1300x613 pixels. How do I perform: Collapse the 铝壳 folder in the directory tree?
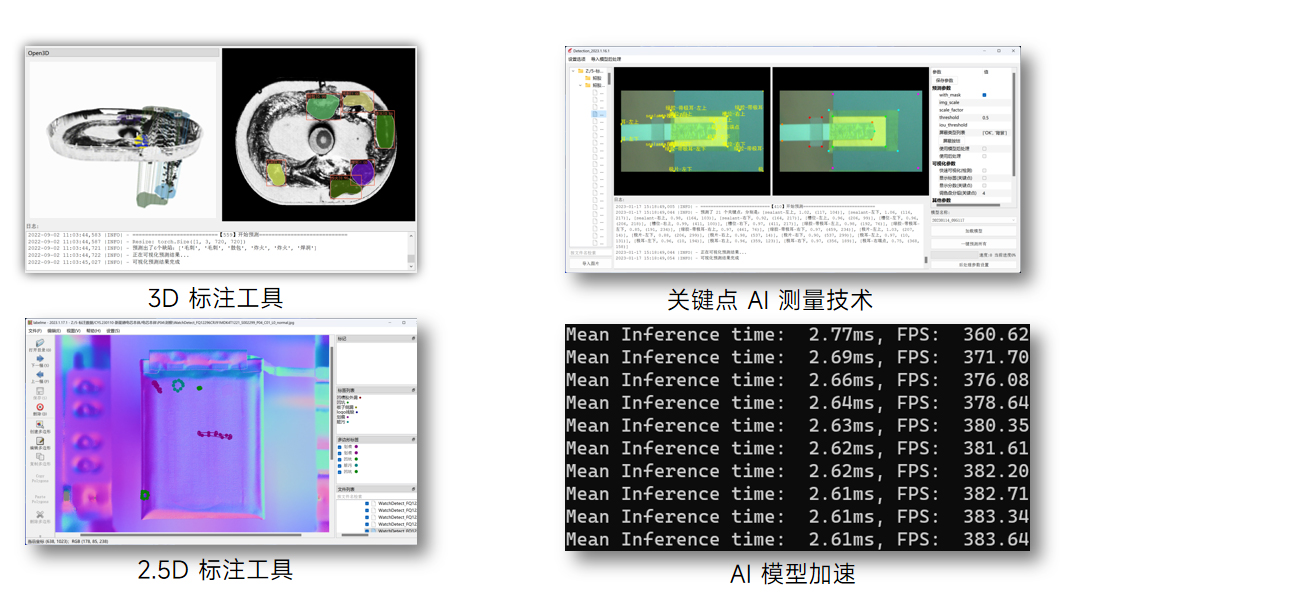(x=580, y=85)
